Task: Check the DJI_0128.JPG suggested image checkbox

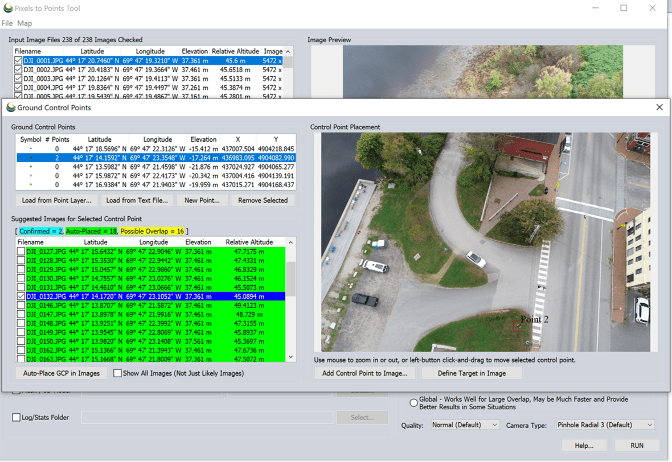Action: pyautogui.click(x=21, y=261)
